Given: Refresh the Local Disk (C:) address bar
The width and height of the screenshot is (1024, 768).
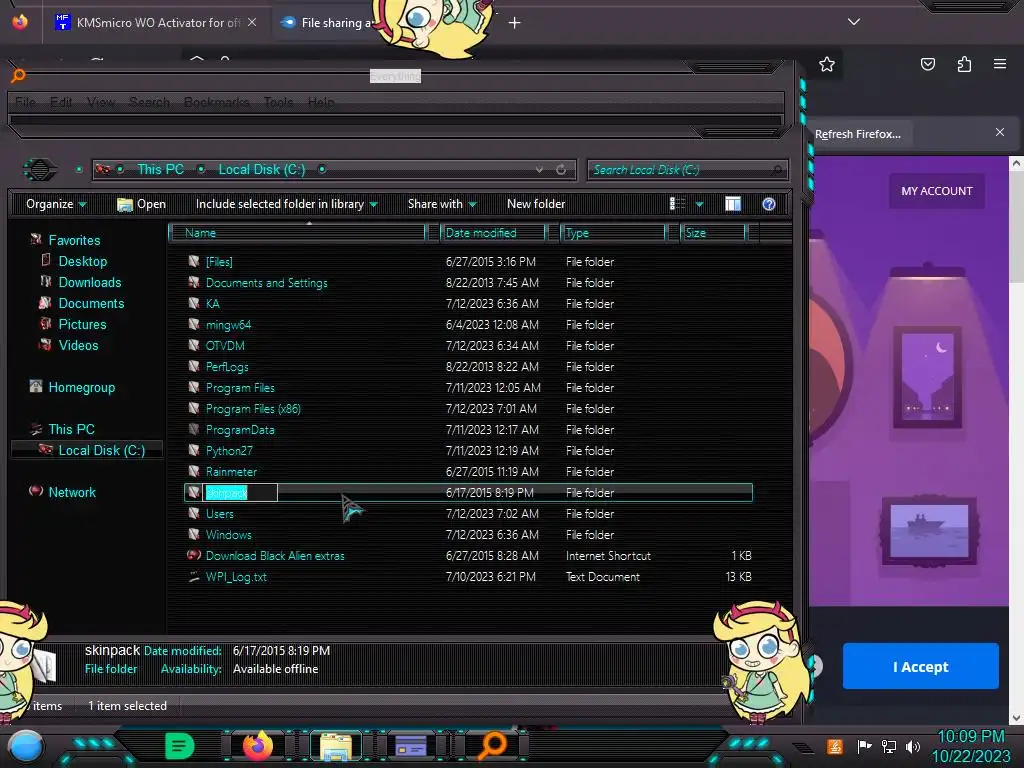Looking at the screenshot, I should [561, 170].
